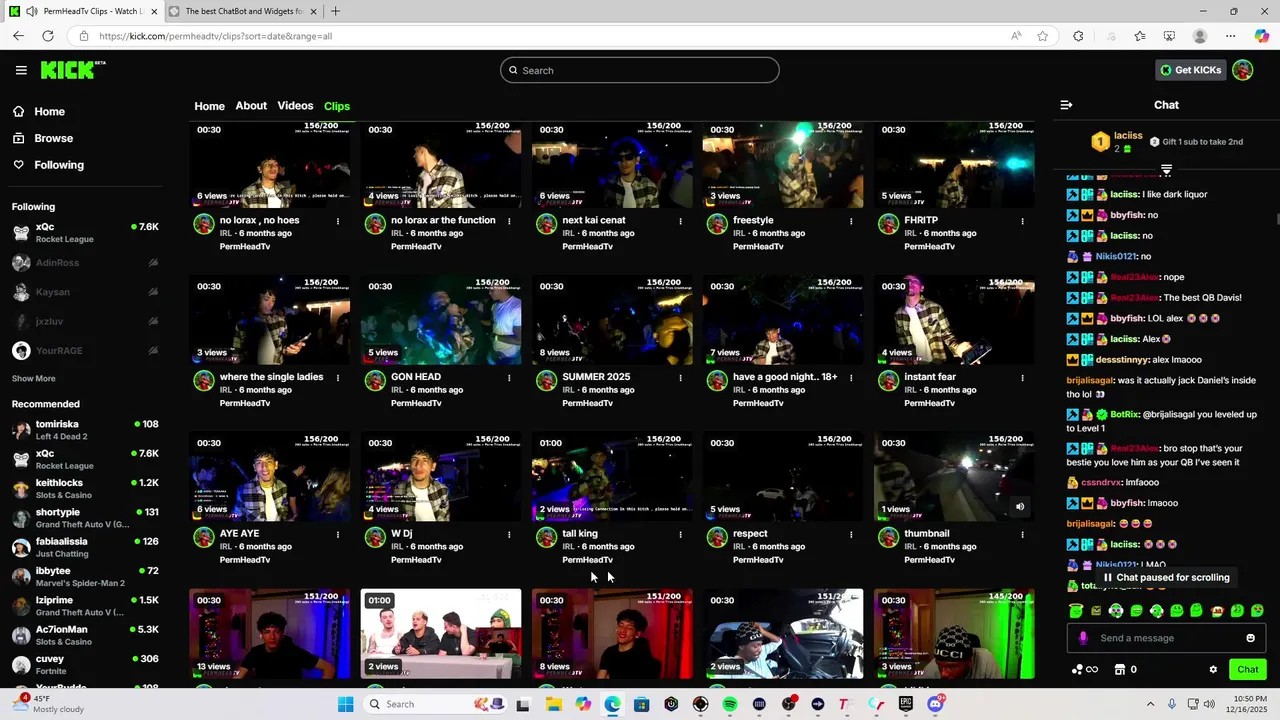Open PermHeadTv link under 'respect' clip
1280x720 pixels.
point(758,560)
